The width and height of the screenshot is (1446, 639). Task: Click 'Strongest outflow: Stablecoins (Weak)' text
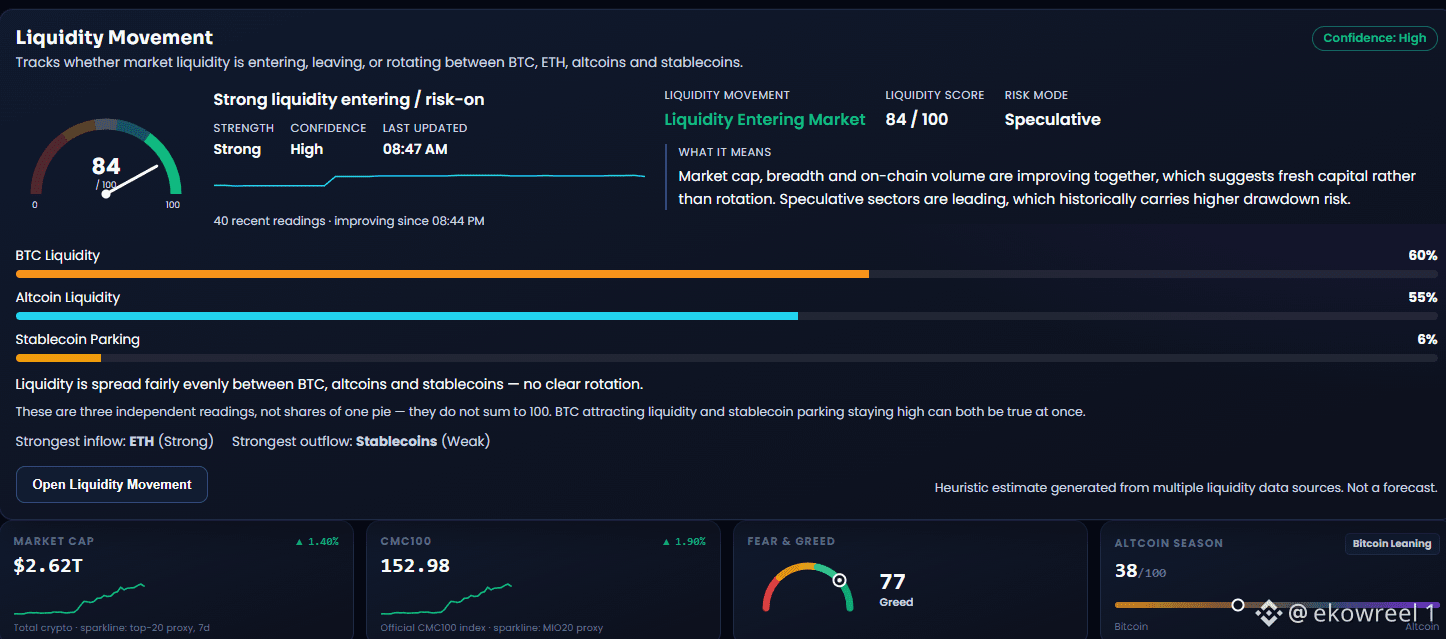(361, 441)
